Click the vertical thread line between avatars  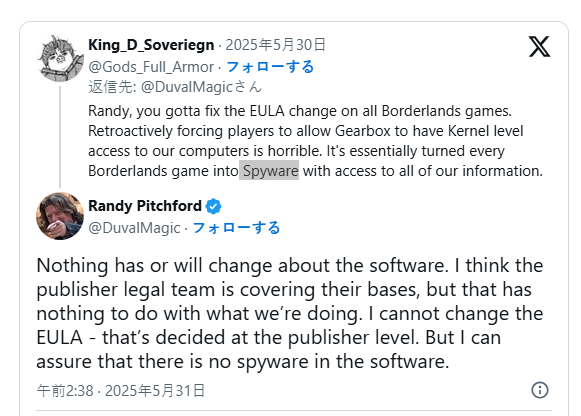coord(60,137)
